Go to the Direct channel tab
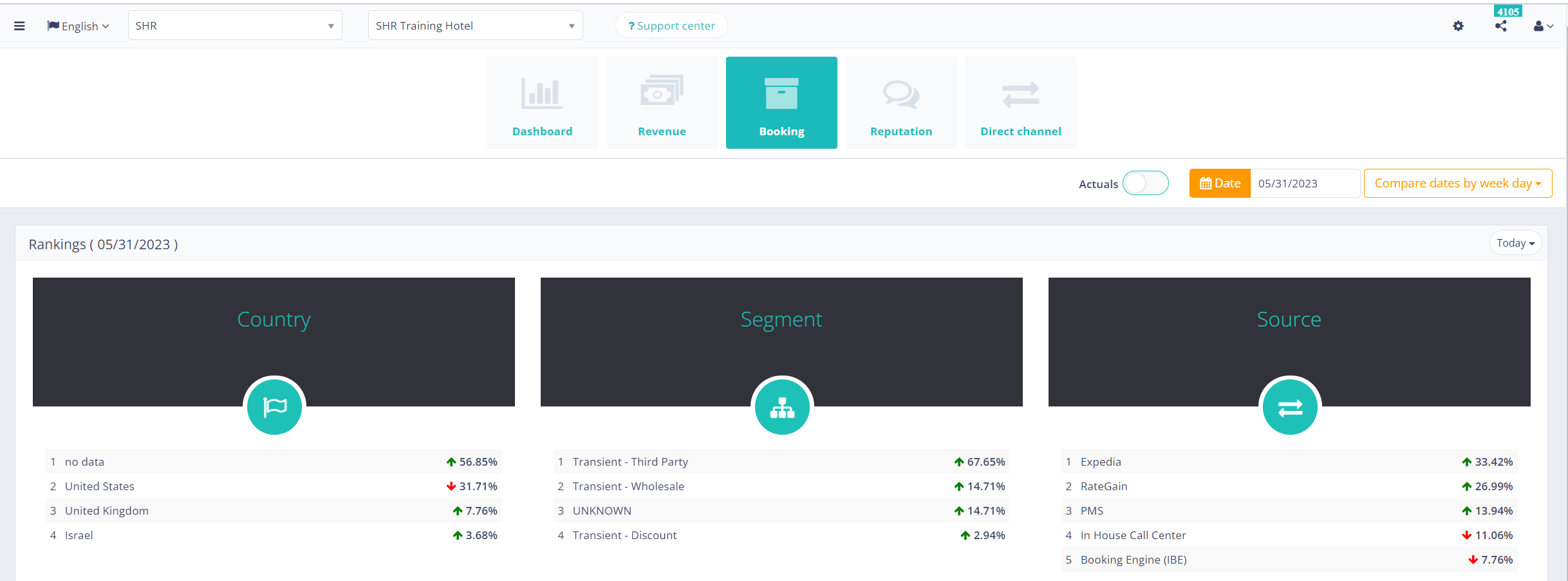The width and height of the screenshot is (1568, 581). (x=1020, y=102)
